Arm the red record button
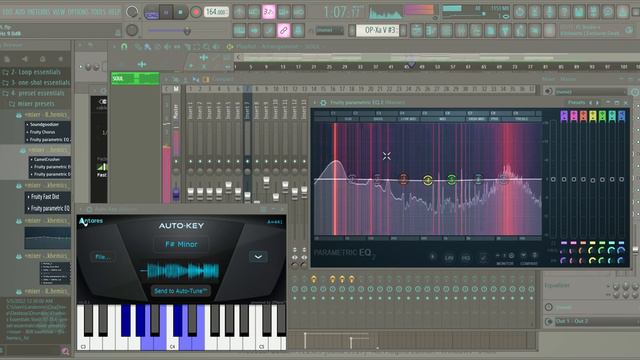Image resolution: width=640 pixels, height=360 pixels. tap(196, 12)
